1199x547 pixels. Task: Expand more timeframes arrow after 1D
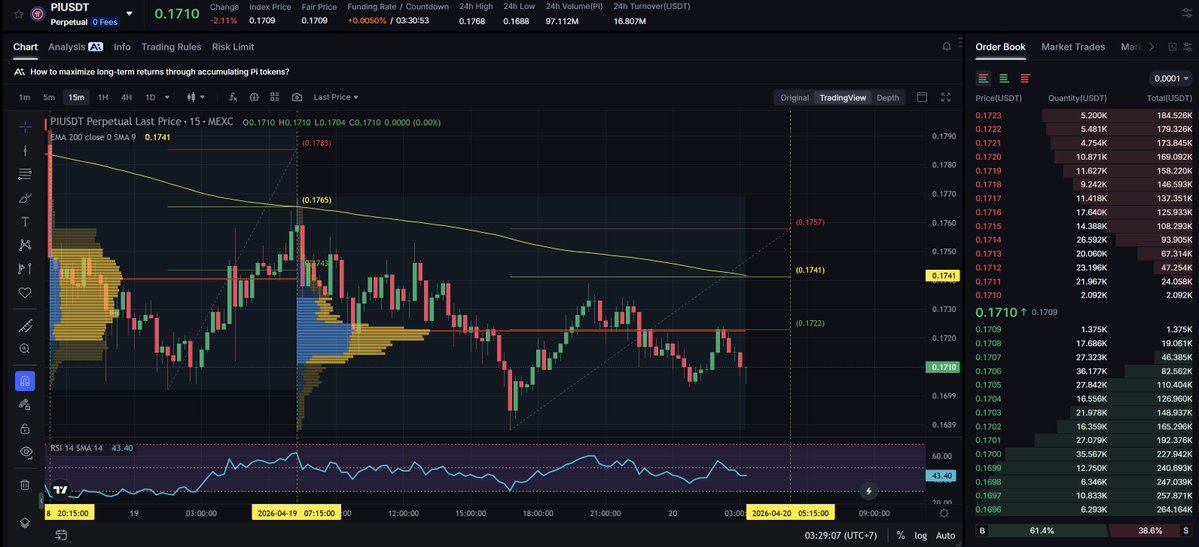167,97
